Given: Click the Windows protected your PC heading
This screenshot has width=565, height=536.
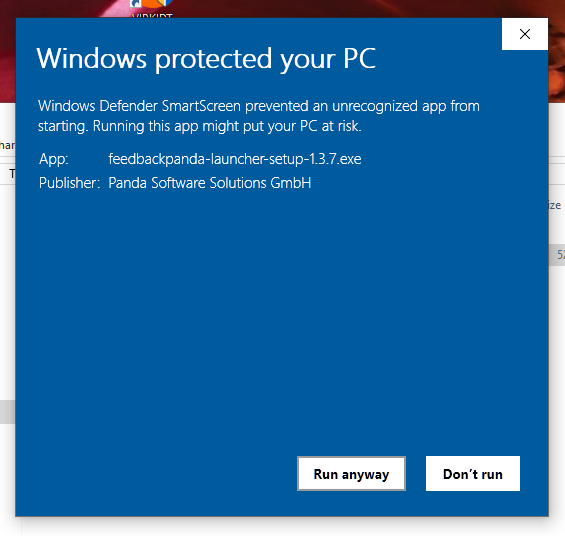Looking at the screenshot, I should coord(206,58).
